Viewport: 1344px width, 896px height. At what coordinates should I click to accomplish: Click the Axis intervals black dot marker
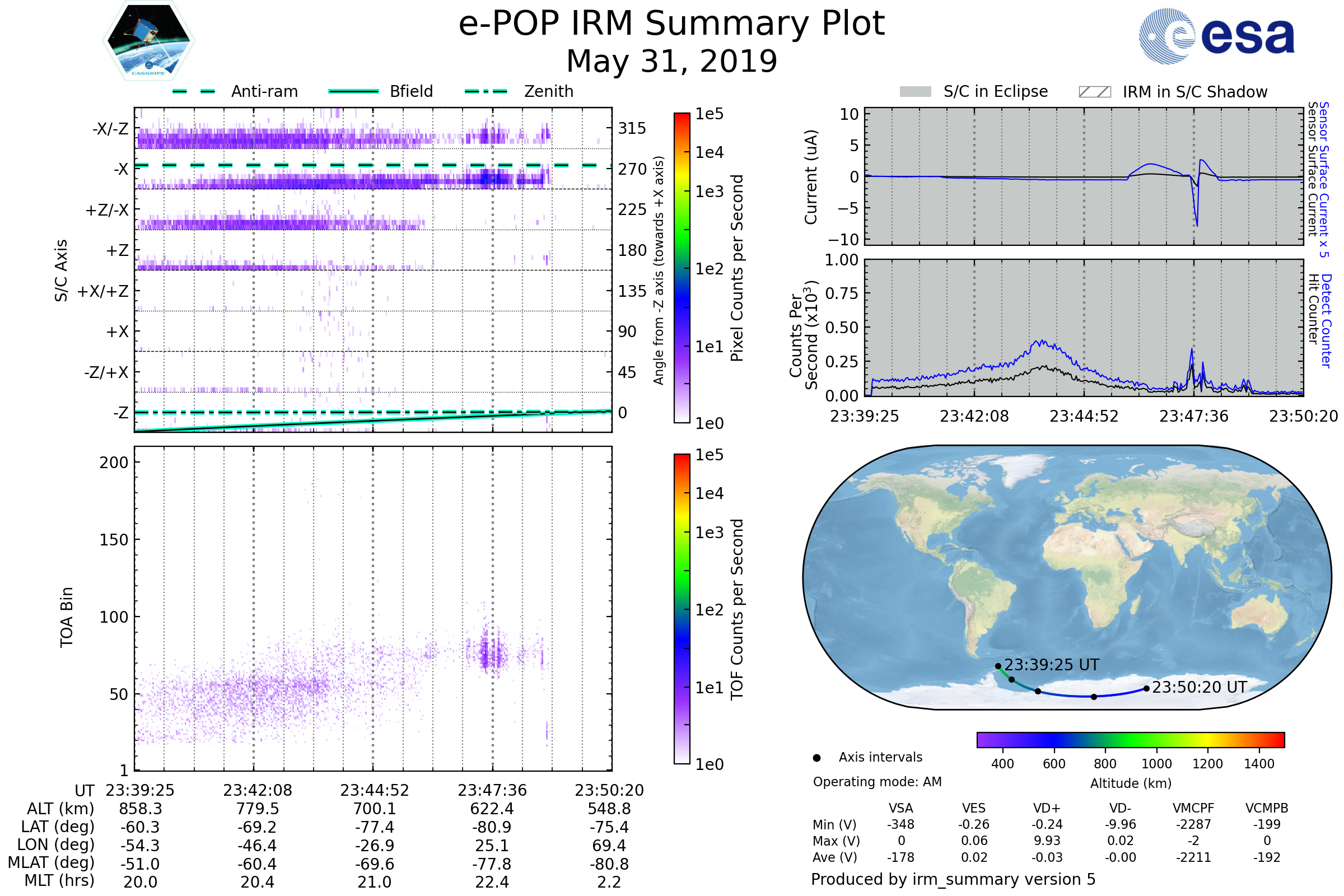tap(816, 758)
